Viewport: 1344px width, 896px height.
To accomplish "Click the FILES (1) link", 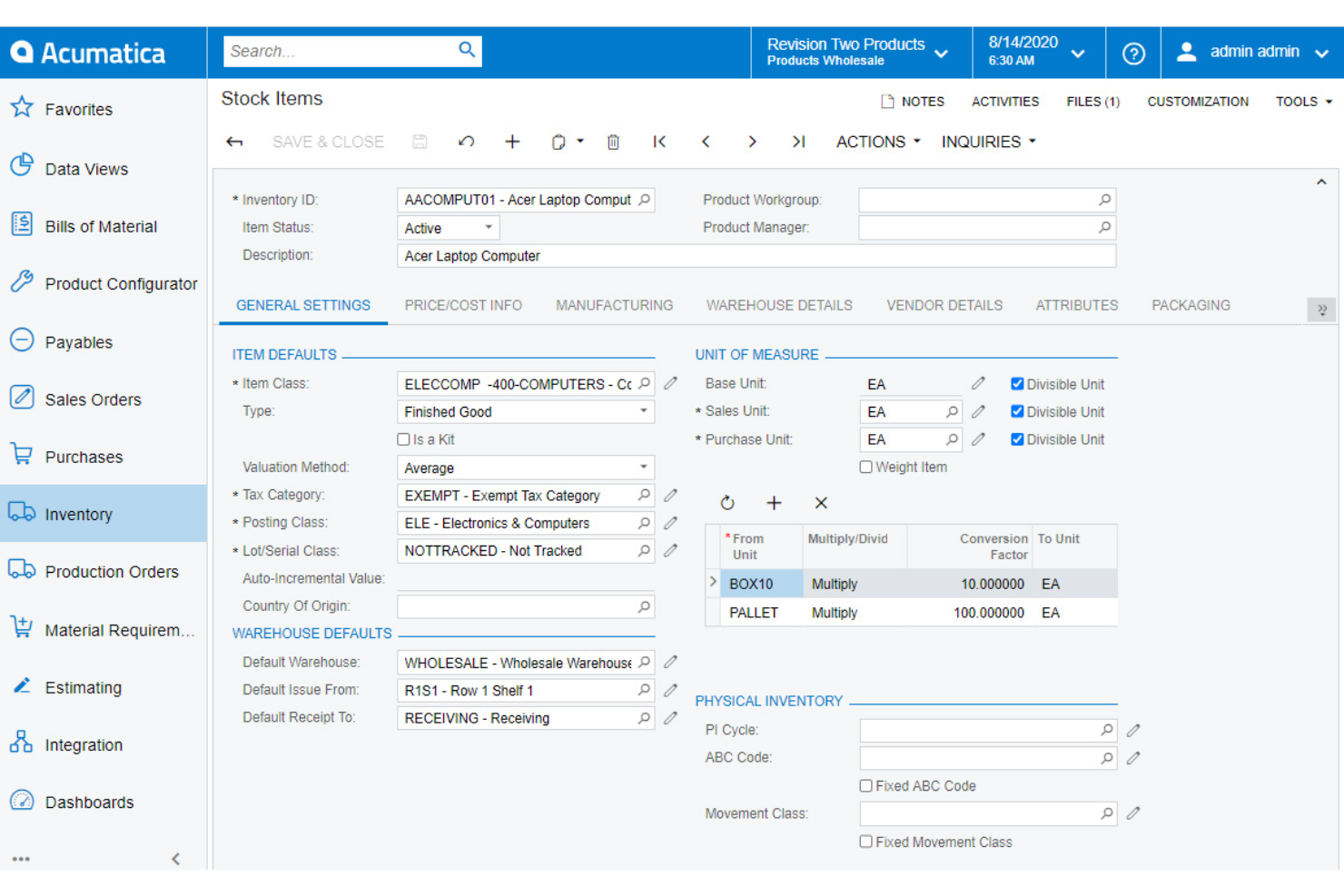I will point(1092,101).
